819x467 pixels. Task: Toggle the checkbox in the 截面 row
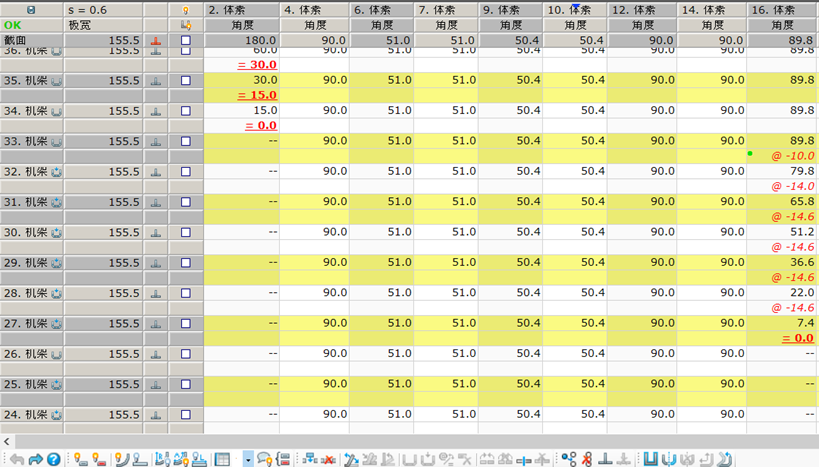tap(186, 40)
